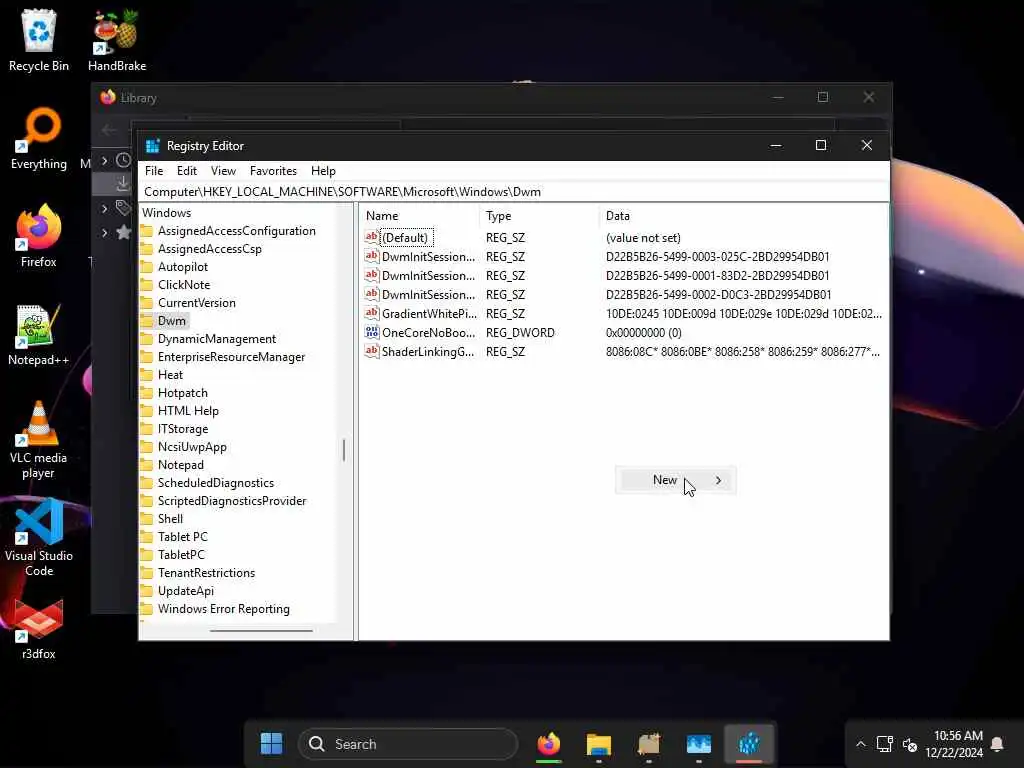Open Recycle Bin desktop icon

(39, 39)
